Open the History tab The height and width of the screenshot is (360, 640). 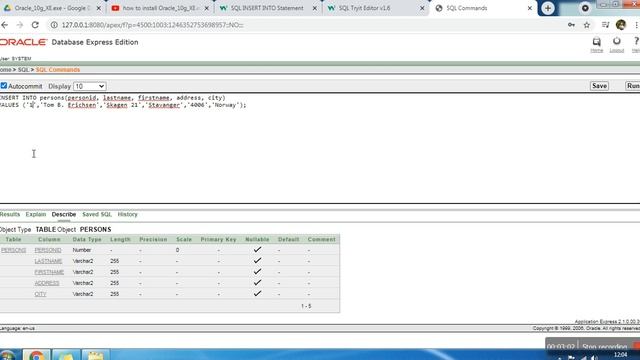127,214
